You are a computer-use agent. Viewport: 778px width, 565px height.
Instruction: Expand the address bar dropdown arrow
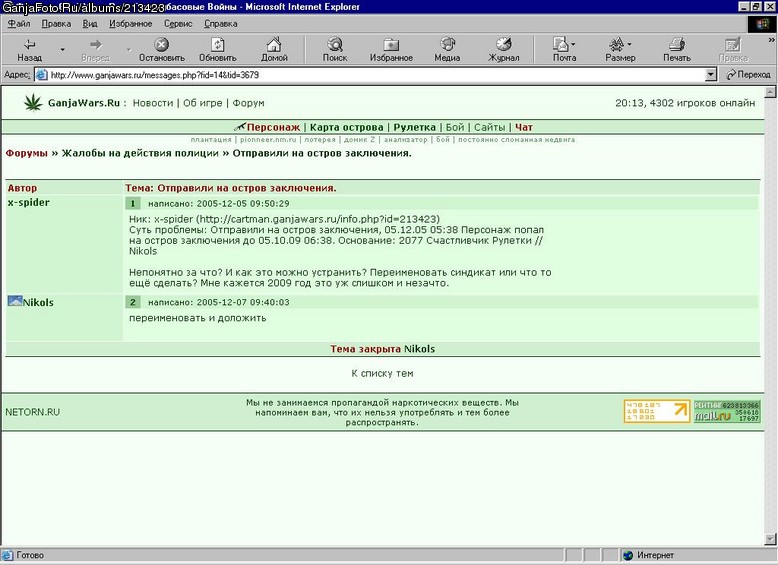711,75
